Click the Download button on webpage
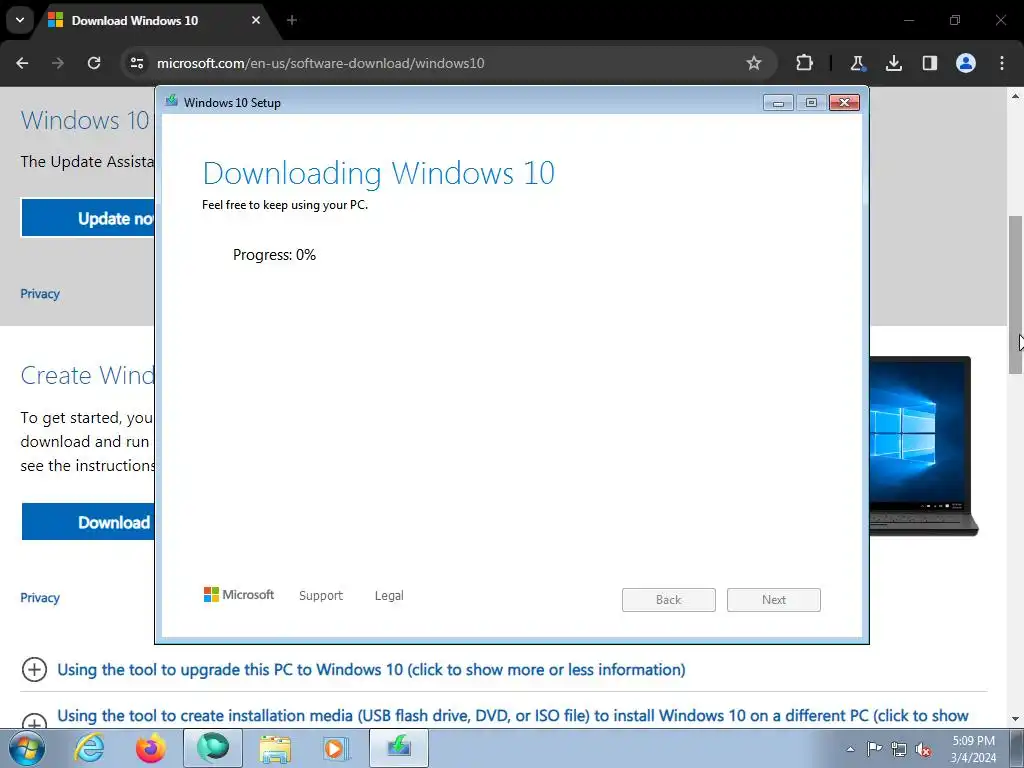 point(88,522)
